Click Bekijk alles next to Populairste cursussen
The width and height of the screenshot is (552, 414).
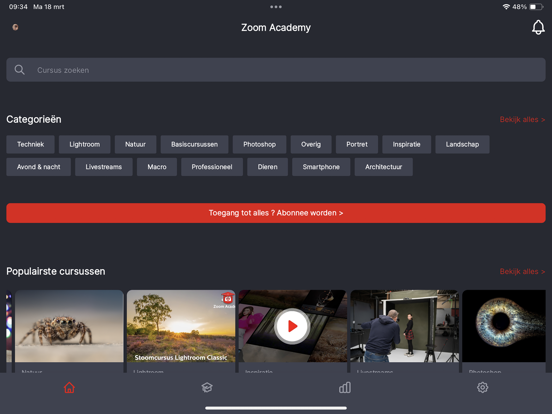tap(522, 271)
